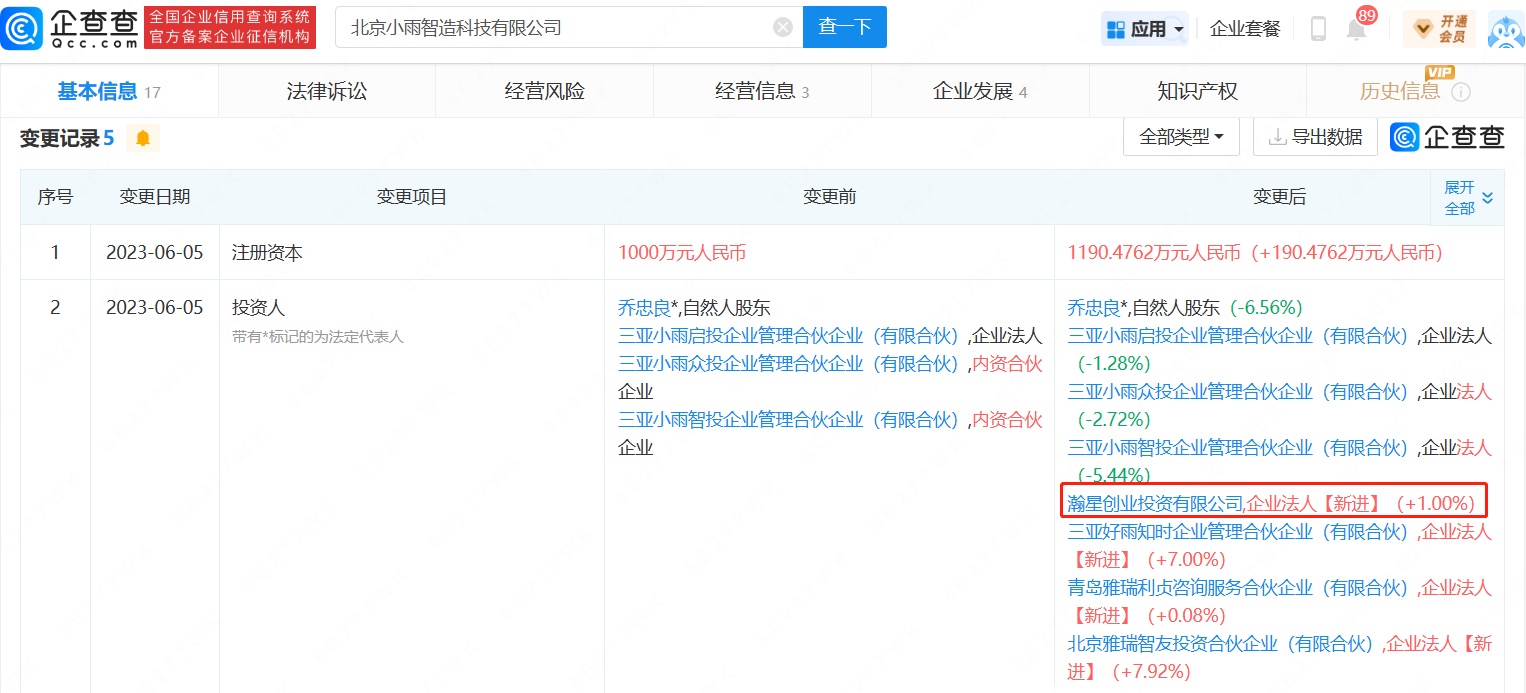
Task: Click the bell alert icon beside 变更记录
Action: pyautogui.click(x=143, y=138)
